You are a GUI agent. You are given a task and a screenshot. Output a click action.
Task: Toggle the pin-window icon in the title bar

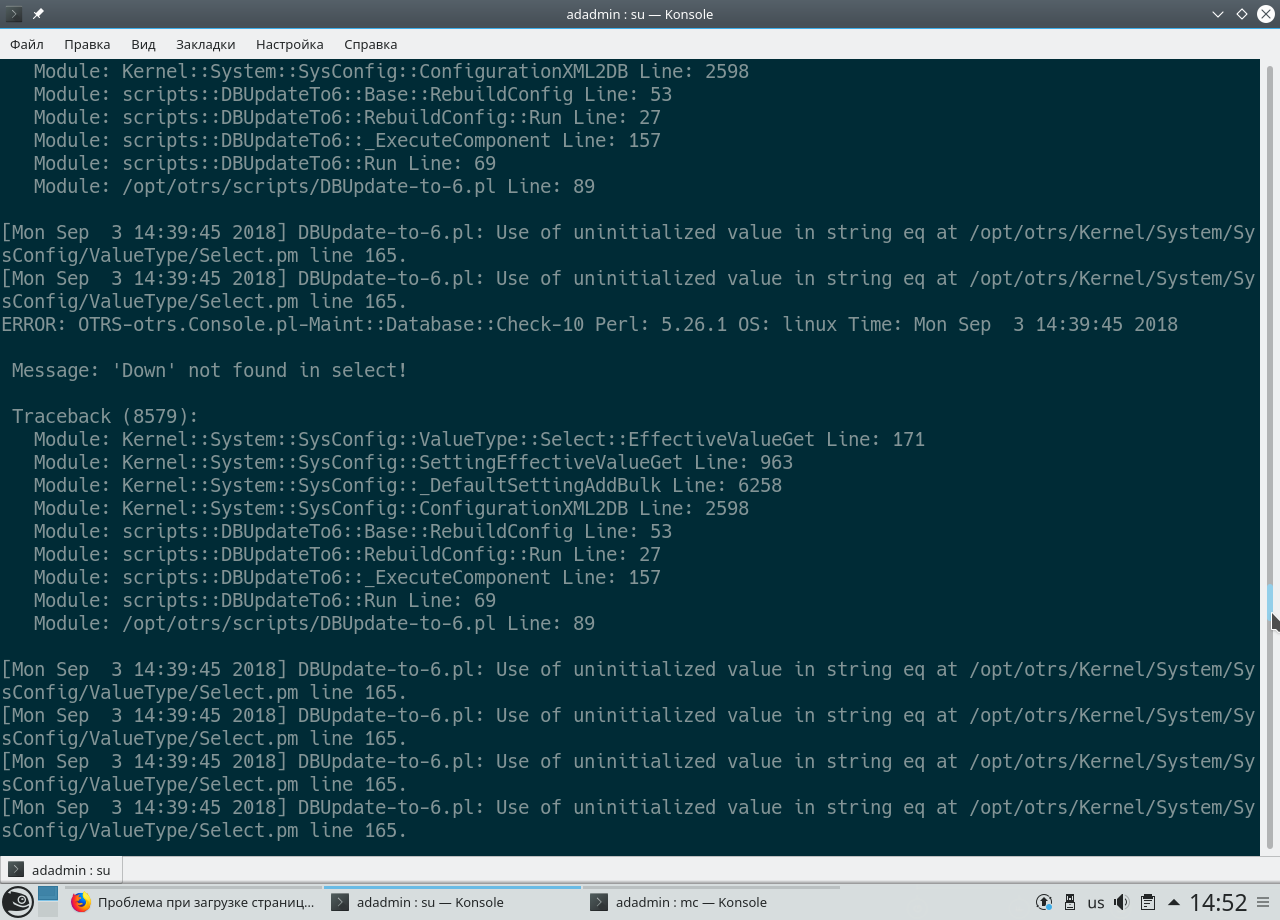(38, 14)
